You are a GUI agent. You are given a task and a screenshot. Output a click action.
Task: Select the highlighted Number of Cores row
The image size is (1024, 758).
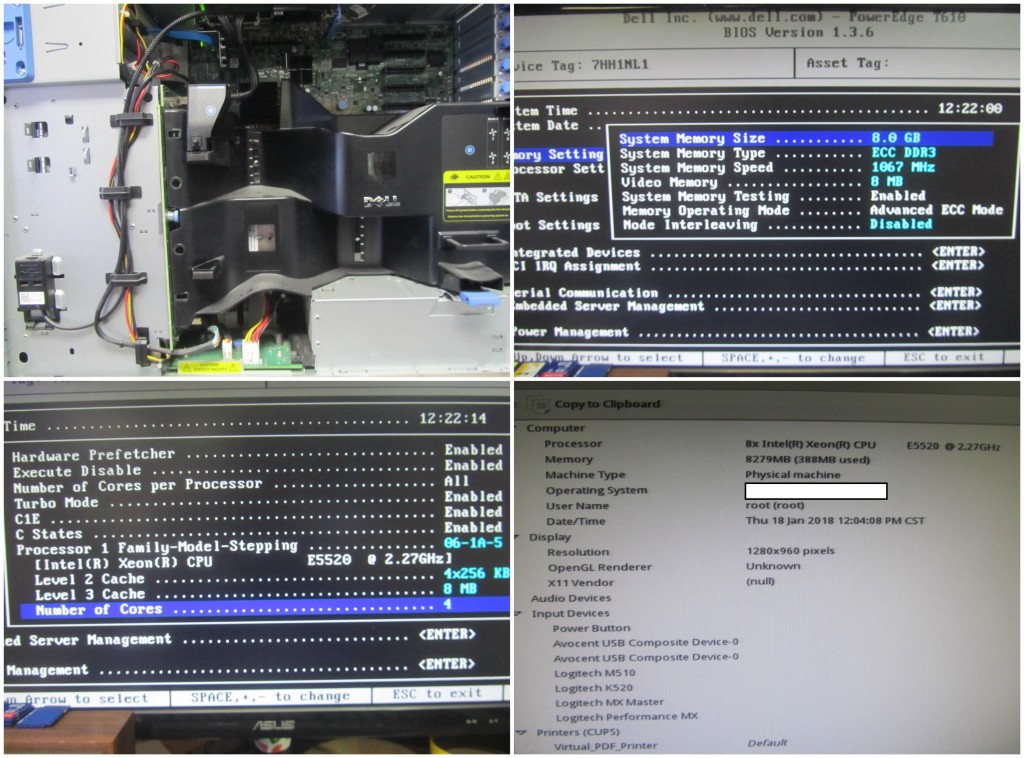pos(264,608)
